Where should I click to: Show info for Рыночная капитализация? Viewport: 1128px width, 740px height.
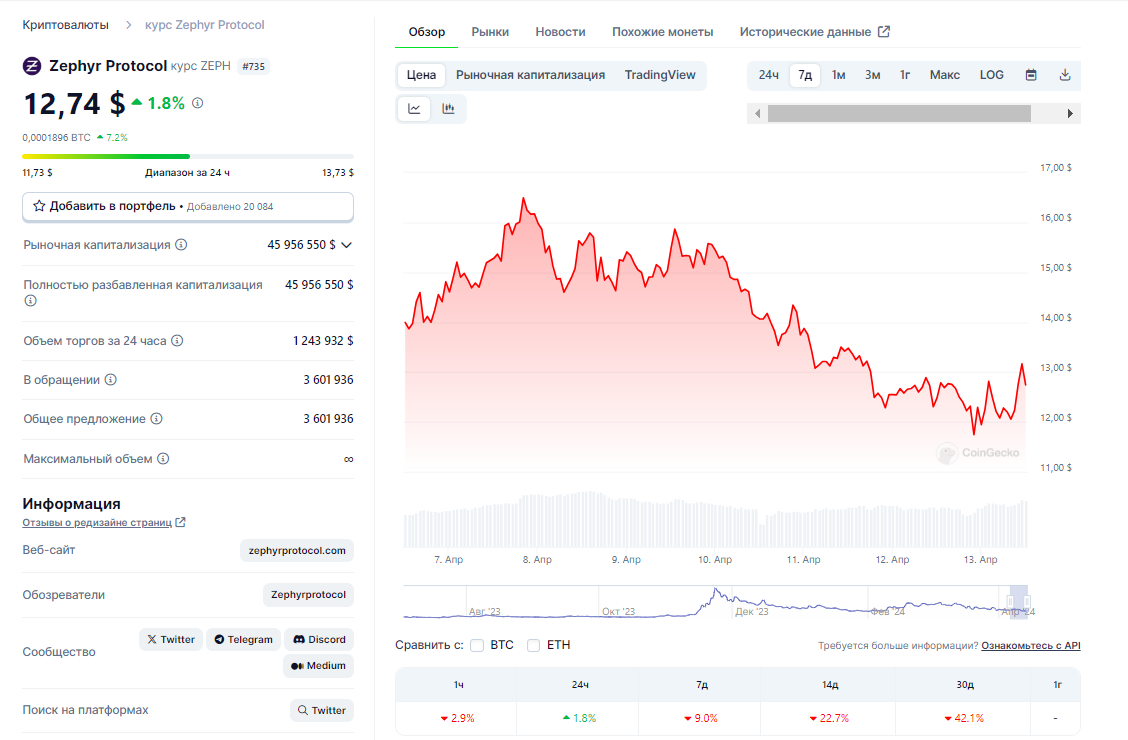[181, 245]
